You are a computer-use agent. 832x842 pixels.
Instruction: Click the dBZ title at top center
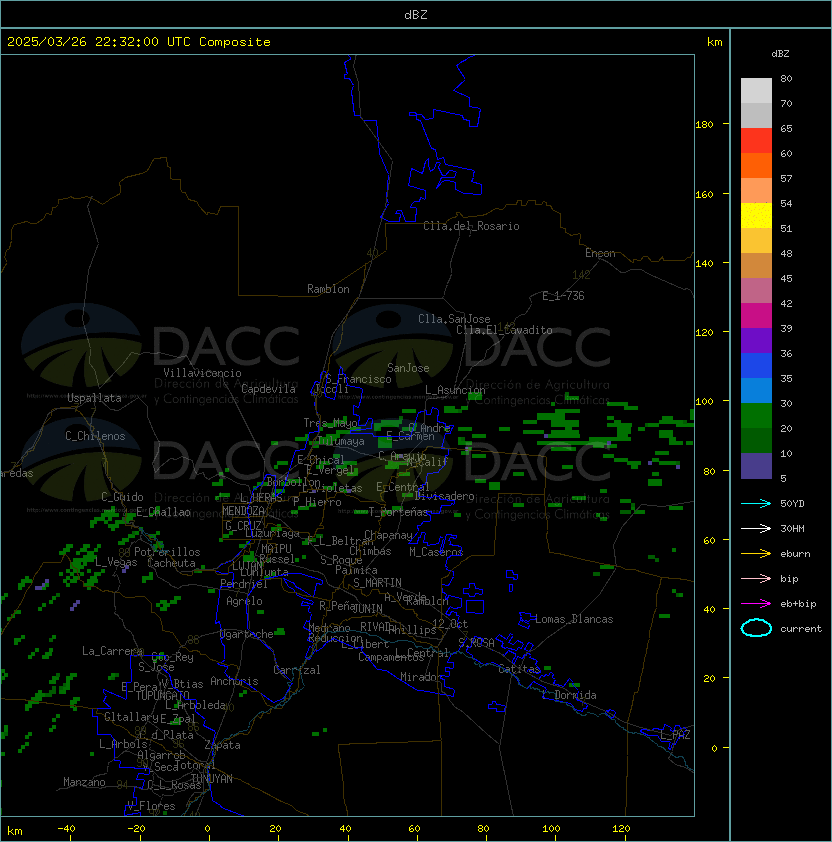click(x=416, y=14)
